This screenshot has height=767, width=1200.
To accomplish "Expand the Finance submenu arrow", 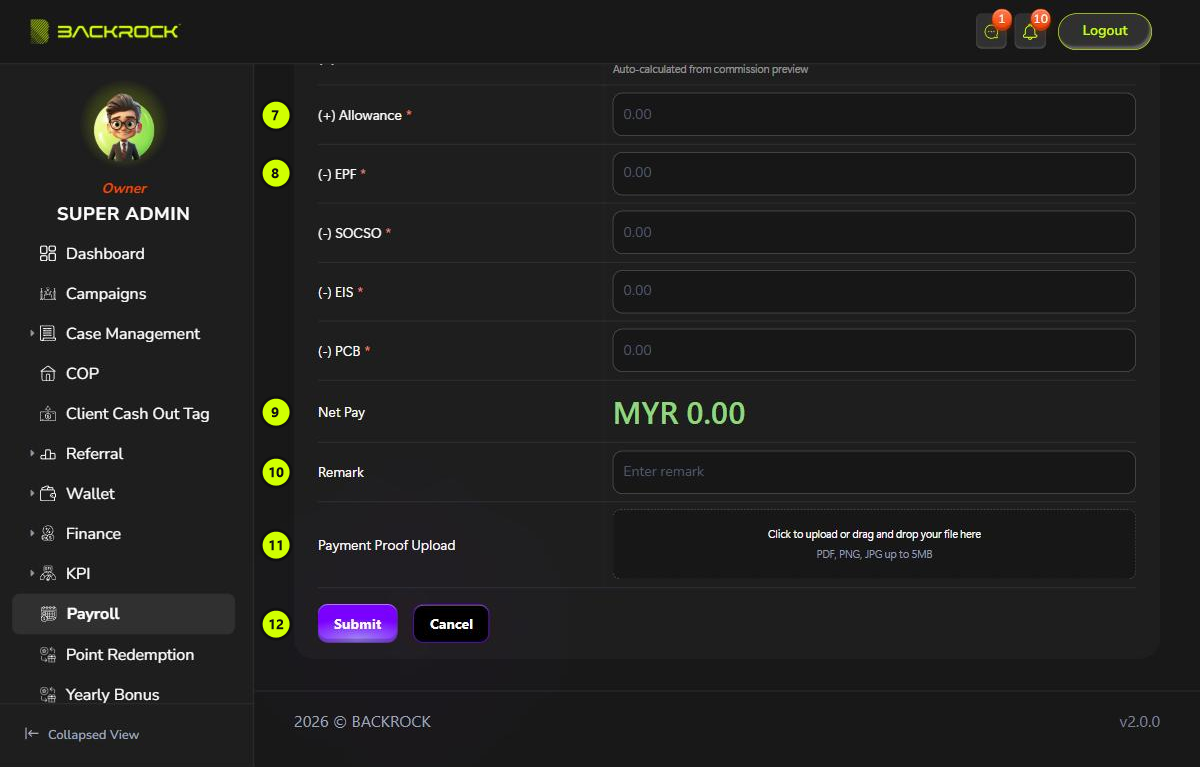I will pyautogui.click(x=32, y=534).
